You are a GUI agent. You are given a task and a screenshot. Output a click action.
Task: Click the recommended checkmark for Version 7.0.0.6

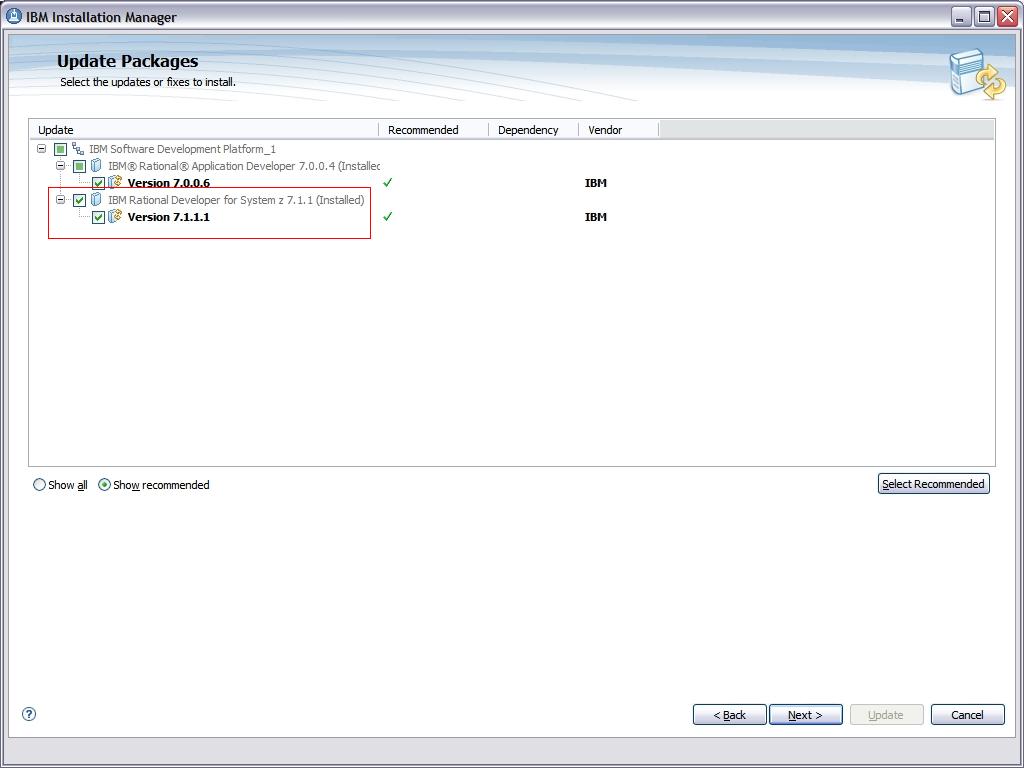tap(387, 182)
